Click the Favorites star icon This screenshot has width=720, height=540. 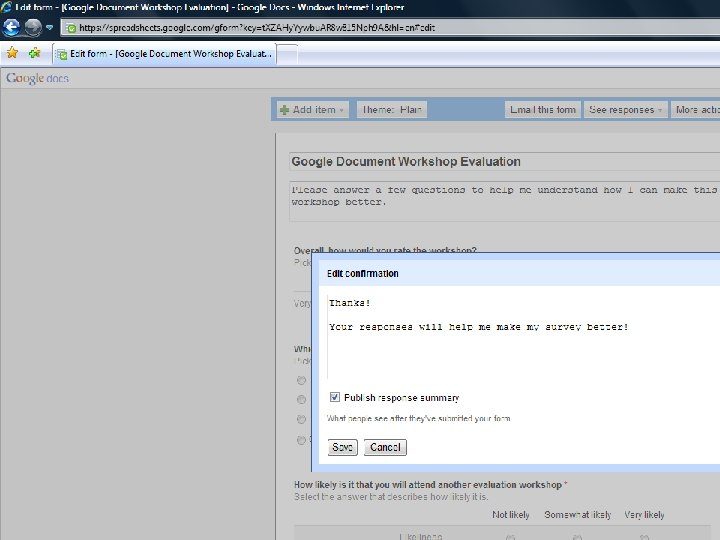click(12, 53)
